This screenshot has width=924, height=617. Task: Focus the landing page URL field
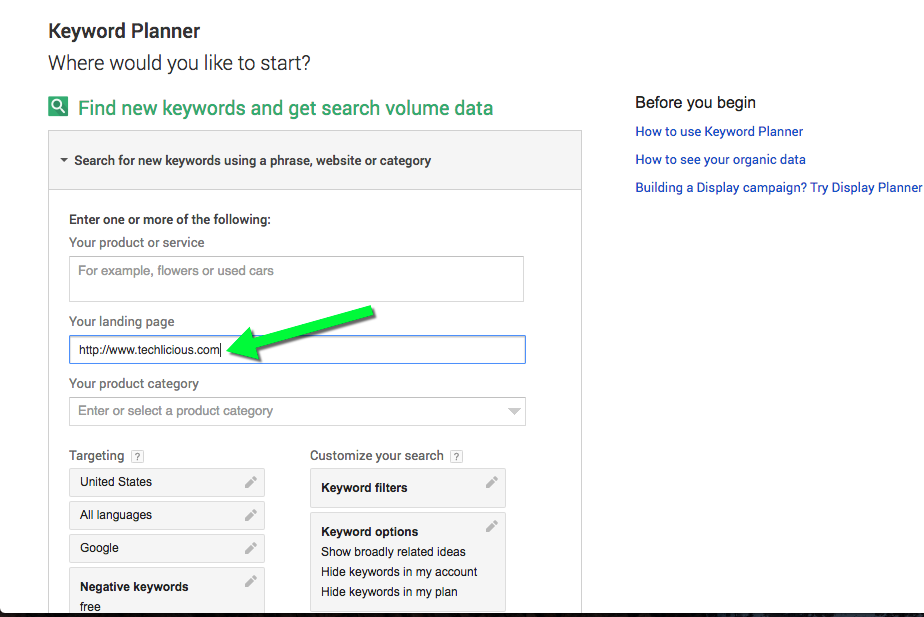pos(297,349)
